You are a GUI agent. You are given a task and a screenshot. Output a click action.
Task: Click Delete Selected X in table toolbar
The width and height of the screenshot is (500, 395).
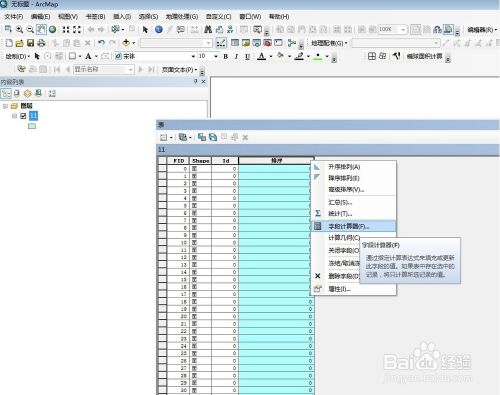pos(245,137)
